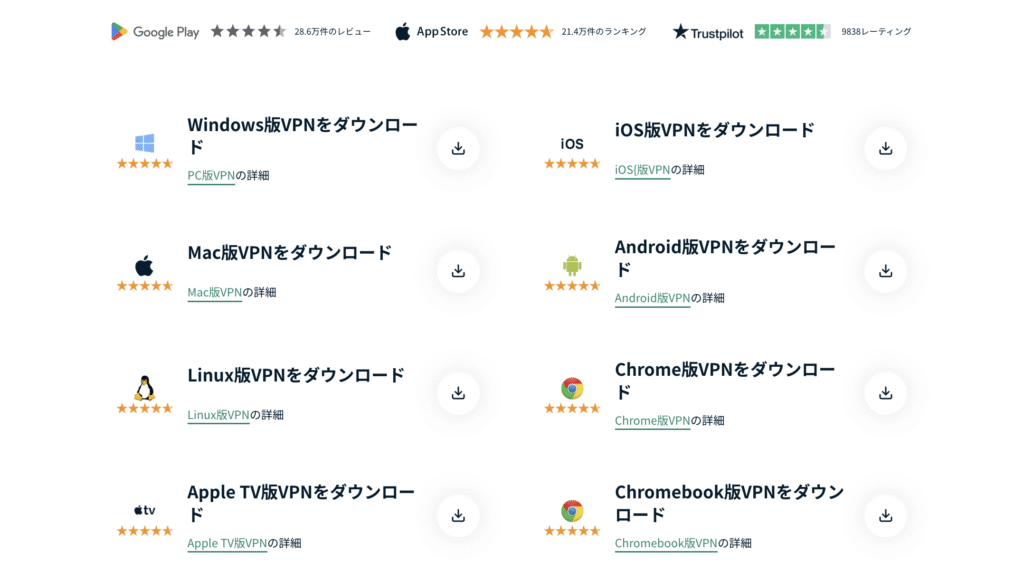Open the PC版VPN details link

211,176
